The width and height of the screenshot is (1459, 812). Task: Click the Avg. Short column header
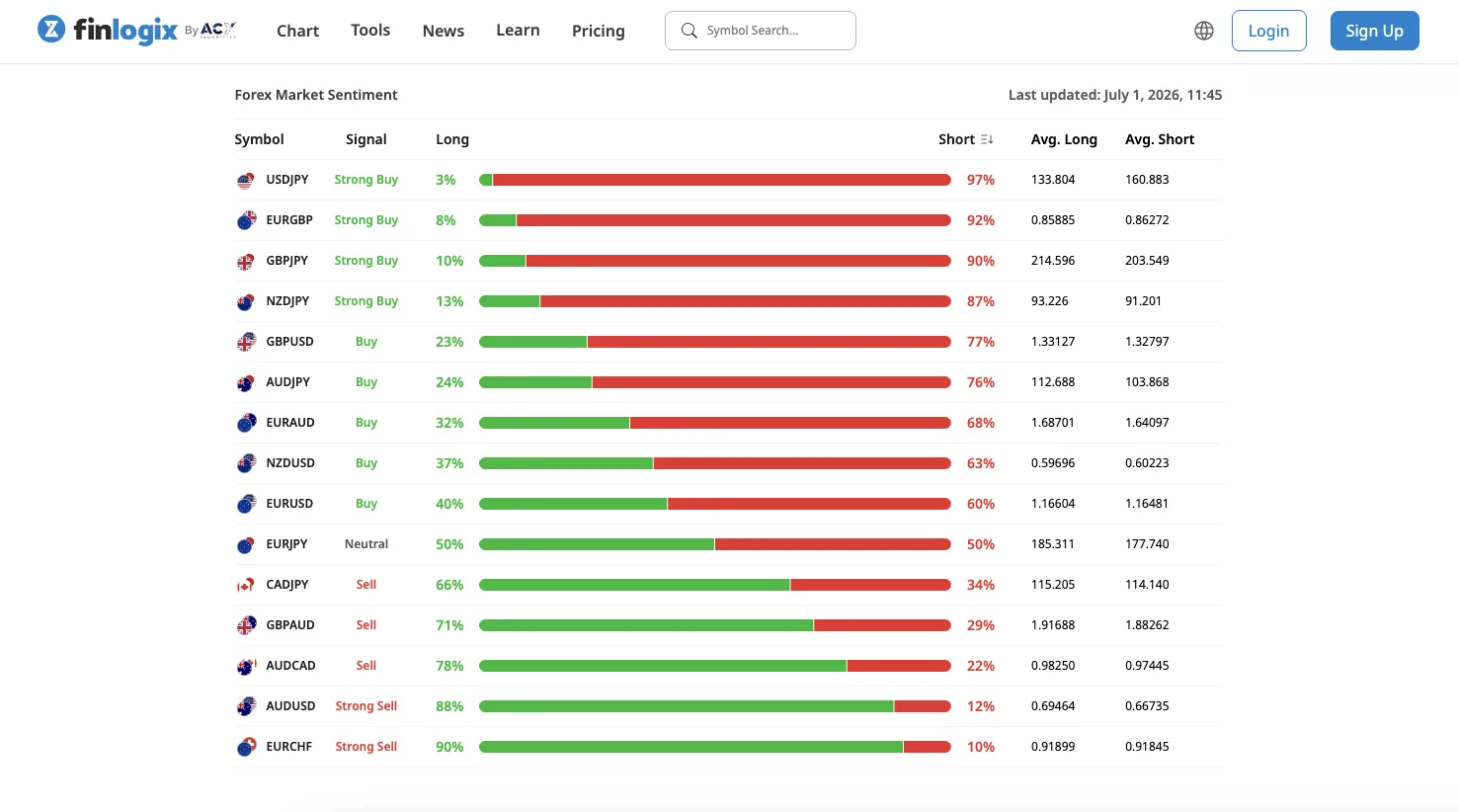tap(1160, 139)
